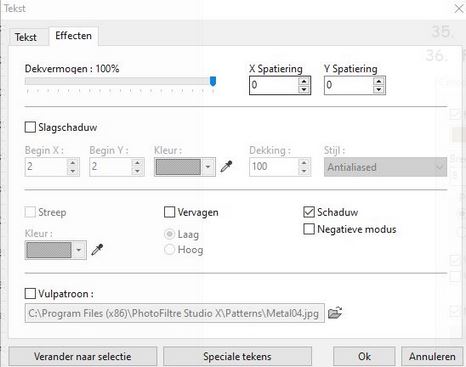The height and width of the screenshot is (367, 466).
Task: Increase Begin X value with up arrow
Action: [73, 163]
